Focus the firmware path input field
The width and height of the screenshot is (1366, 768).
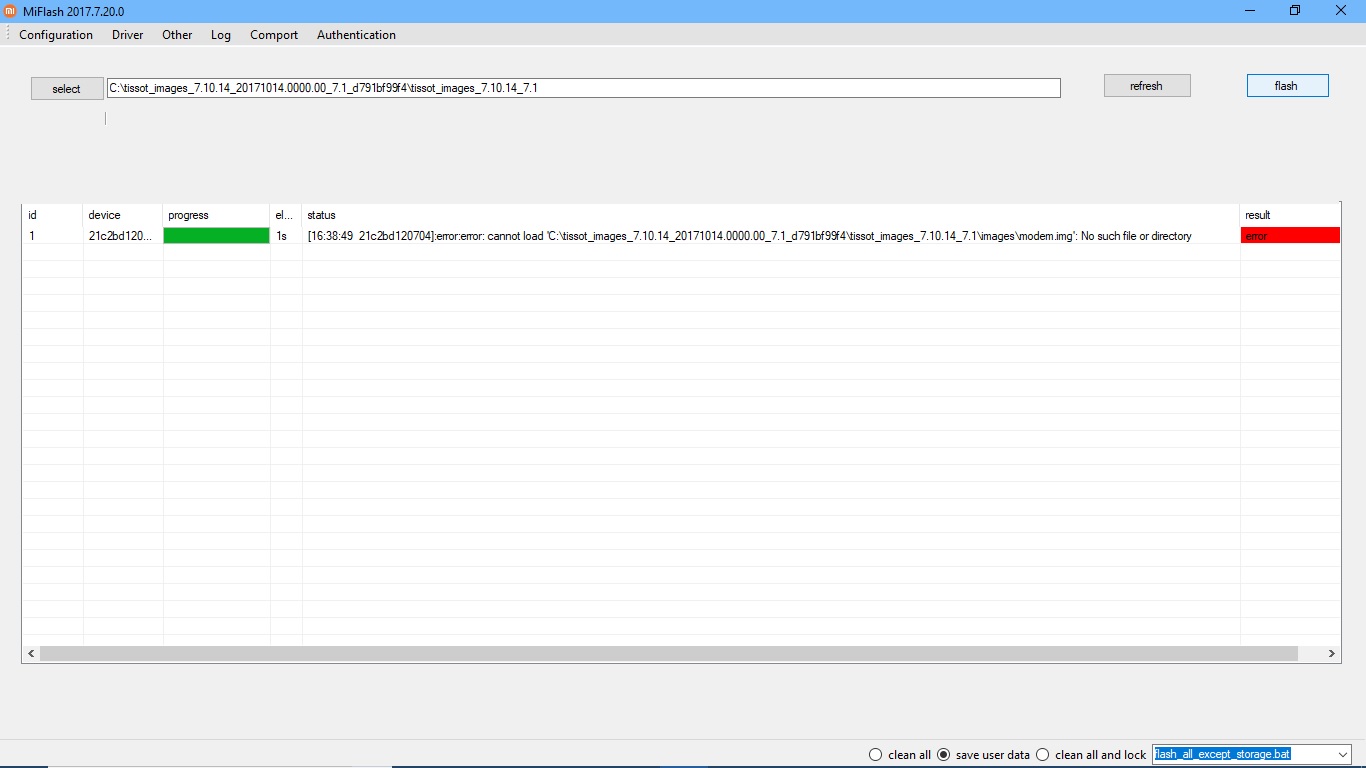click(x=584, y=88)
